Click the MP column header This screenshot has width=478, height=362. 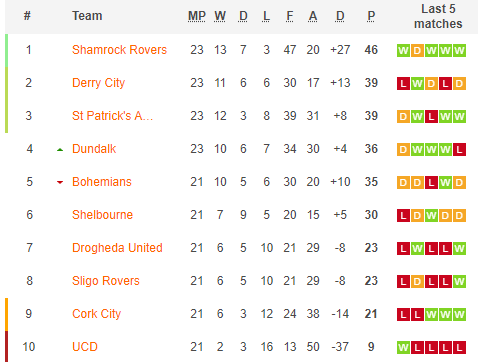[x=197, y=16]
